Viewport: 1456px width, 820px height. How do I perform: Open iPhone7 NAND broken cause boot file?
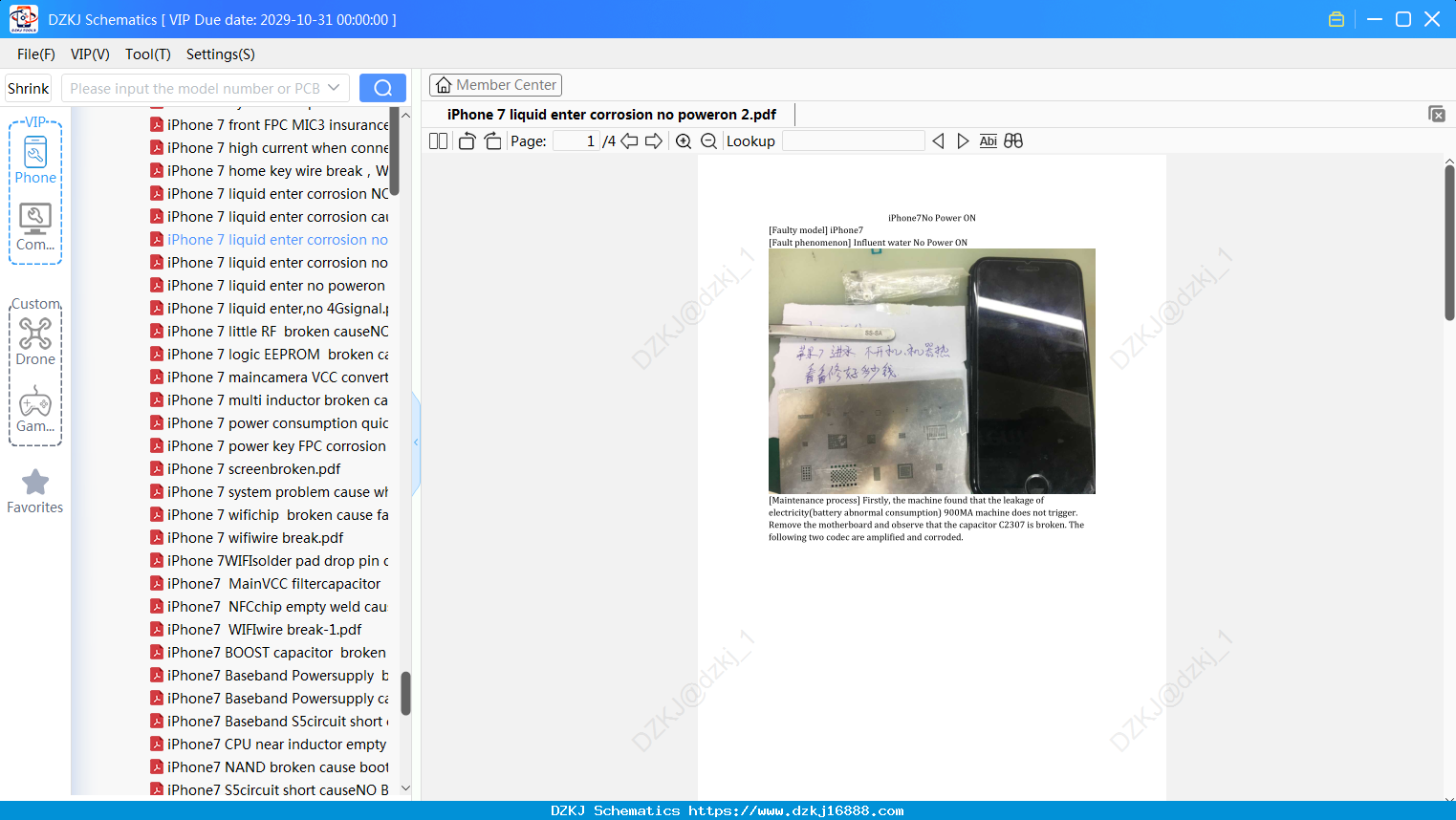click(x=277, y=766)
